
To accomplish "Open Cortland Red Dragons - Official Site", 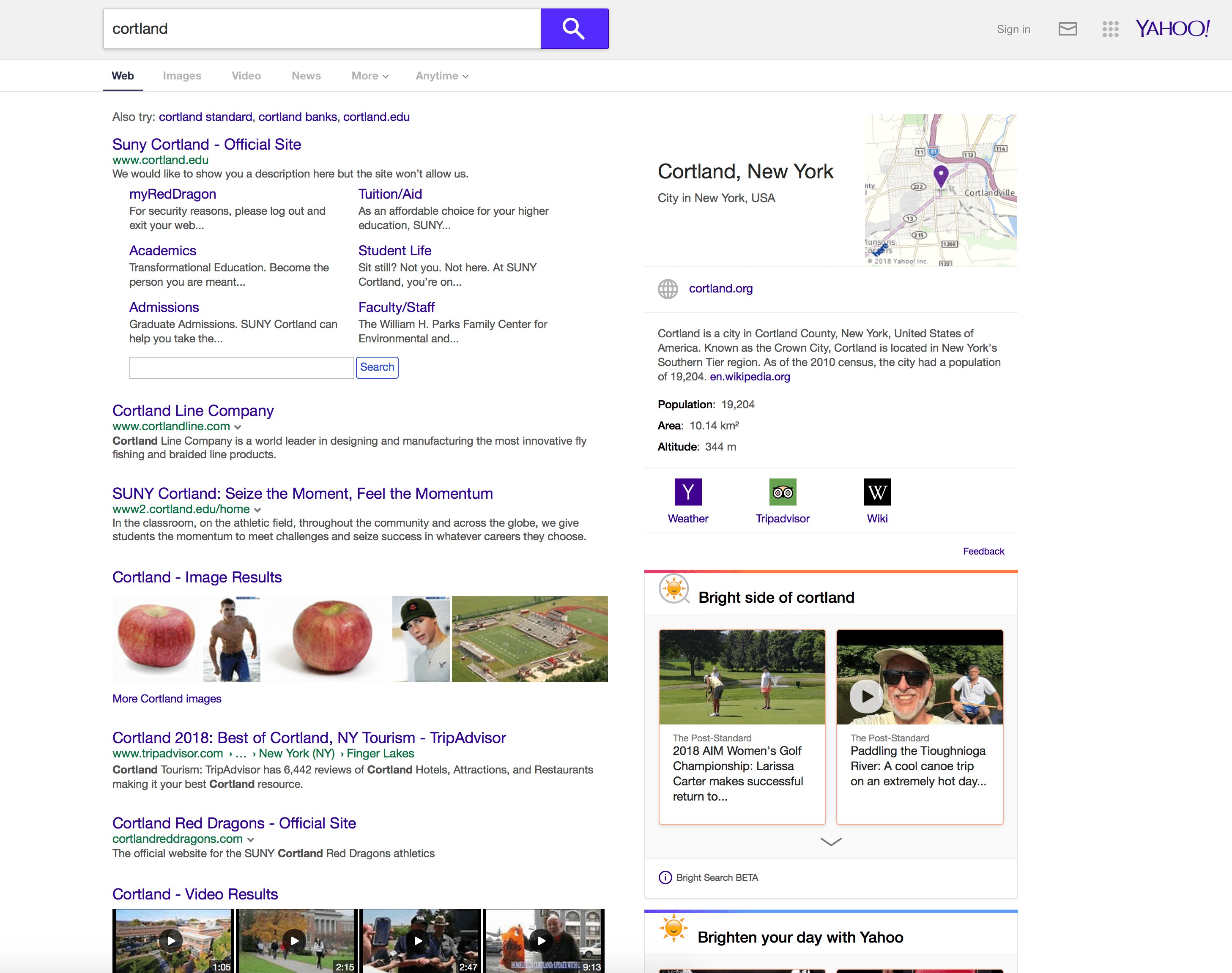I will tap(234, 823).
